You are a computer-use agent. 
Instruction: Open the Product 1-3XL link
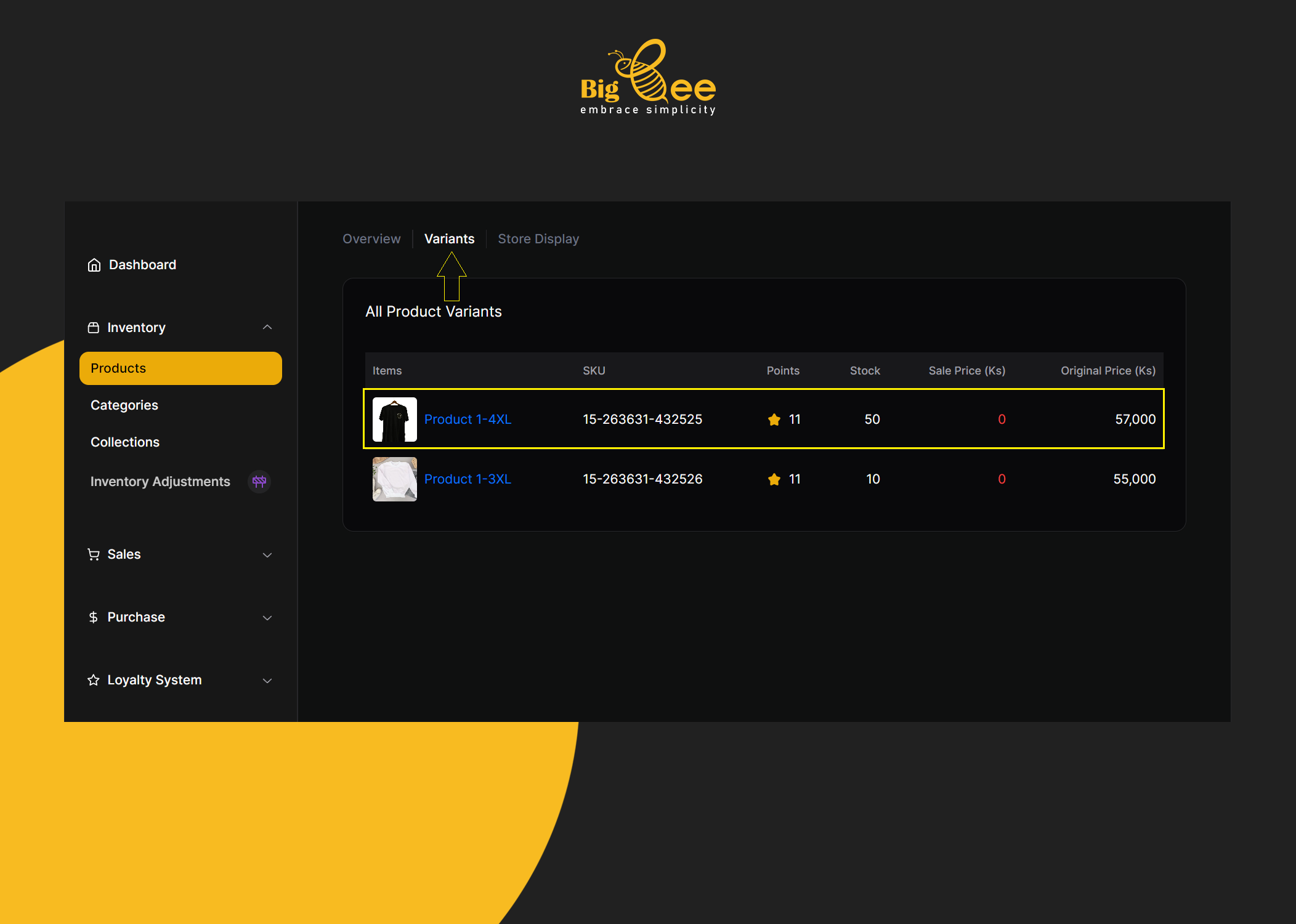point(468,479)
